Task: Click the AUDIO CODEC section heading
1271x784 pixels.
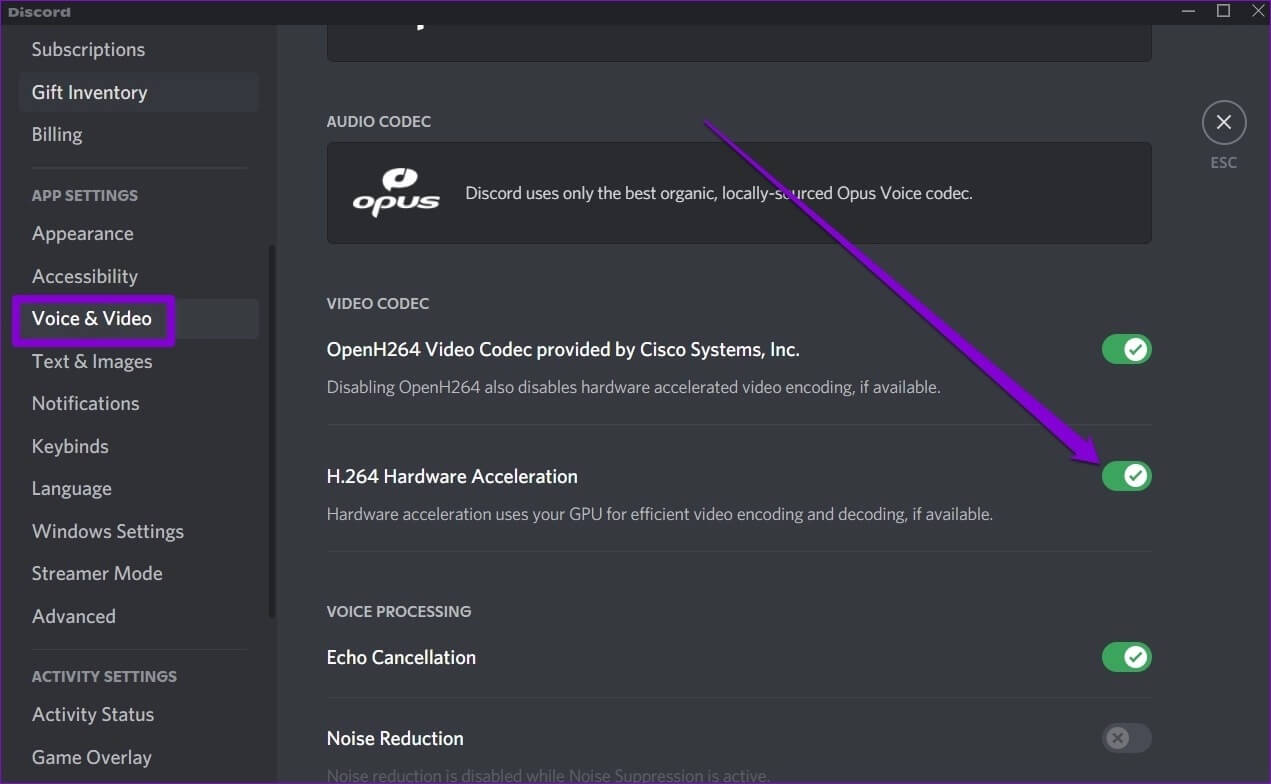Action: pyautogui.click(x=379, y=121)
